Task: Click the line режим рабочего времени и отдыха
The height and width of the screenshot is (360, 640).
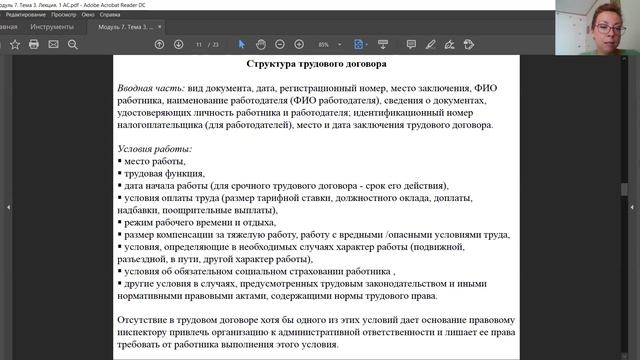Action: (x=197, y=222)
